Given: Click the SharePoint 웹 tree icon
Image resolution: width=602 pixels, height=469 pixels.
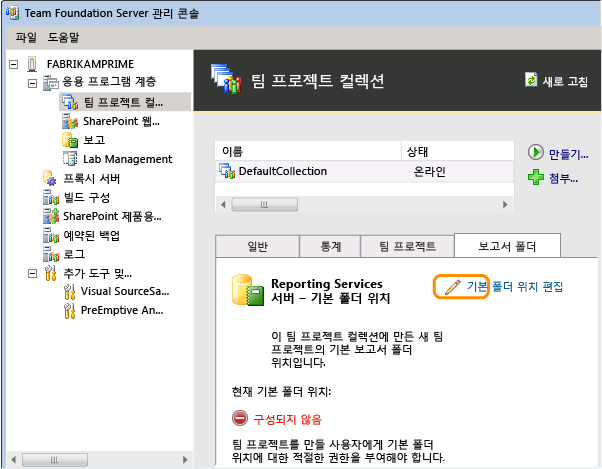Looking at the screenshot, I should (70, 121).
